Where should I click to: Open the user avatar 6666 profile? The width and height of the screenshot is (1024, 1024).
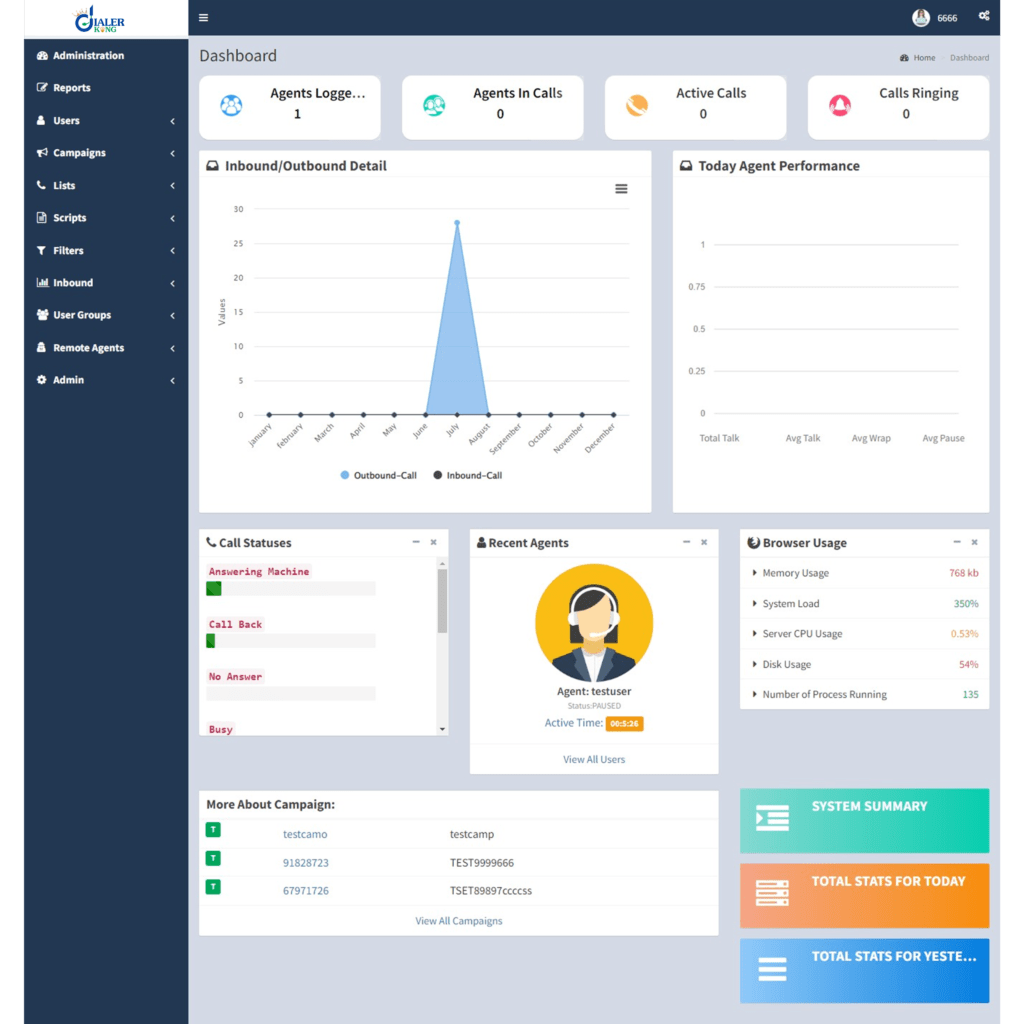point(935,18)
